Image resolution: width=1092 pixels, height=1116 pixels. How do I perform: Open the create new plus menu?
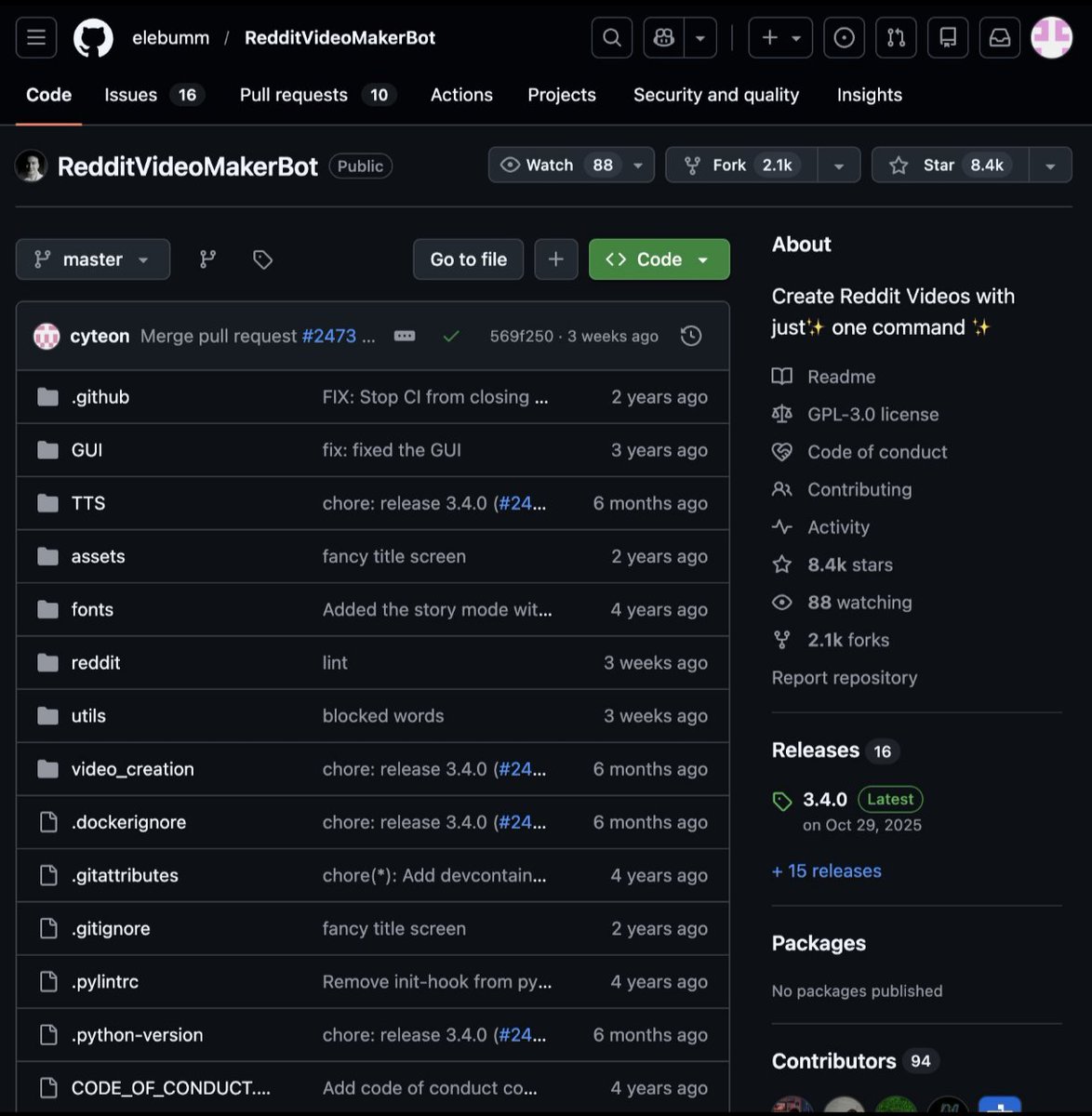[x=781, y=38]
